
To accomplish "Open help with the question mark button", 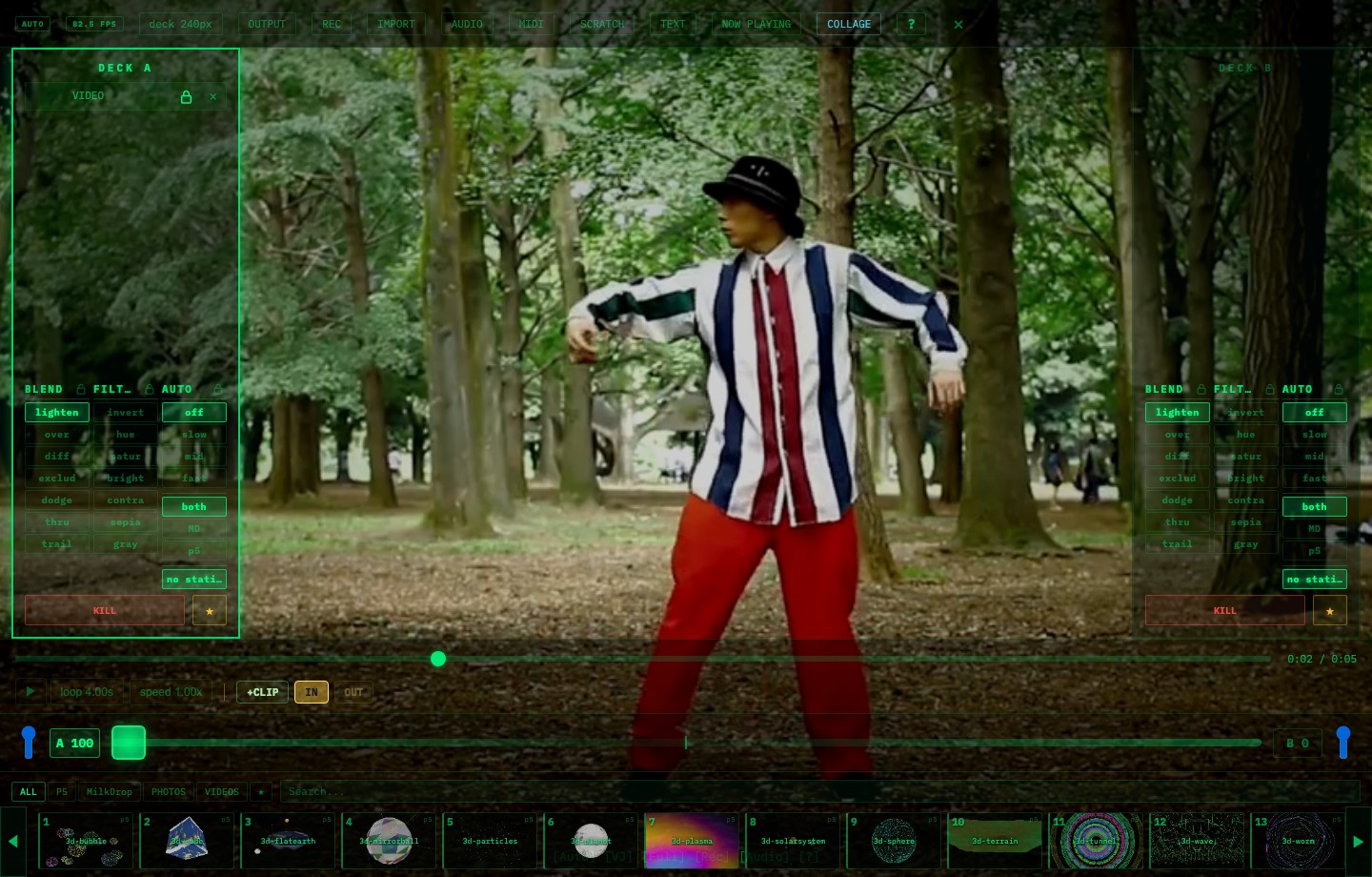I will (x=911, y=24).
